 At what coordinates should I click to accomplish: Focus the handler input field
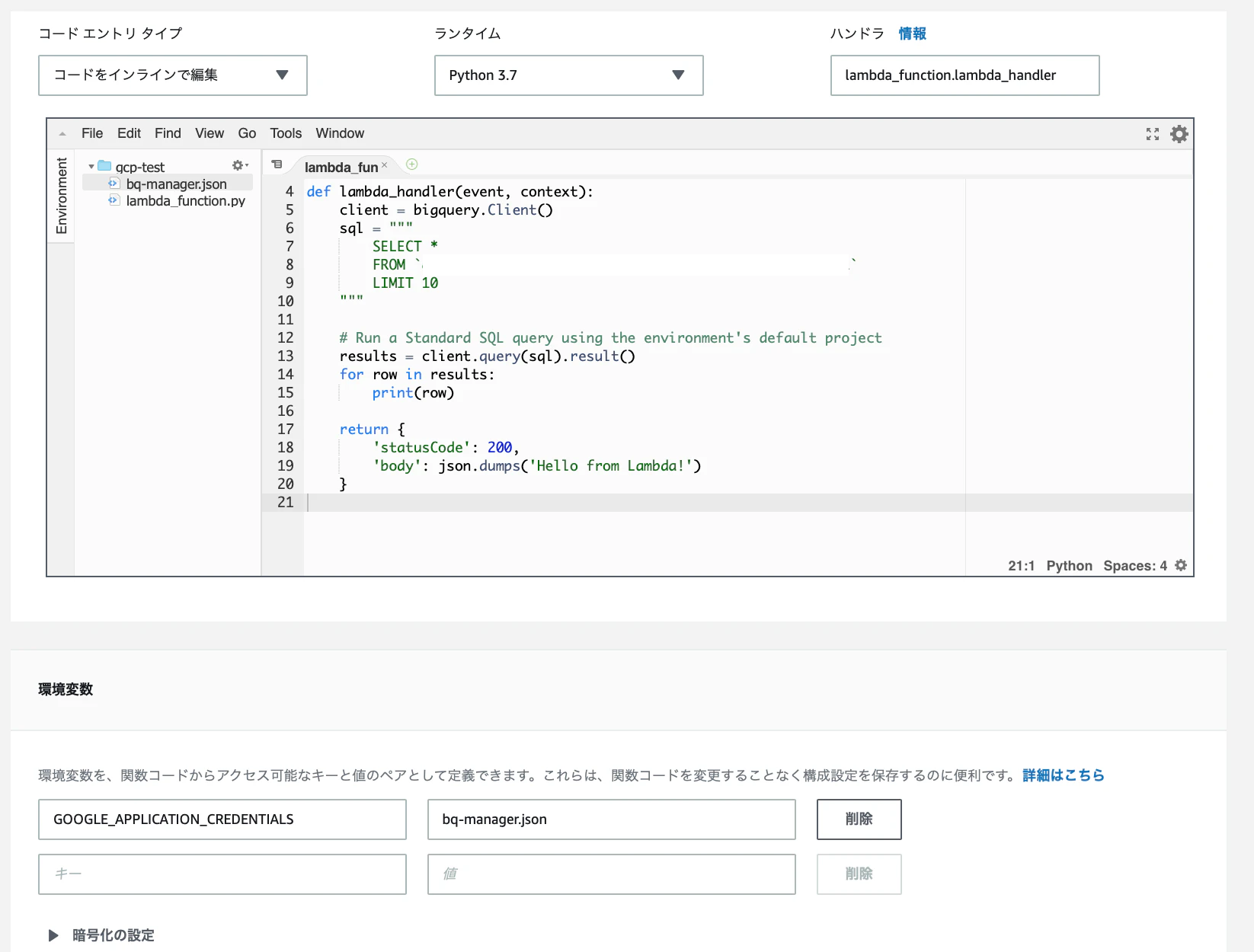[x=965, y=75]
